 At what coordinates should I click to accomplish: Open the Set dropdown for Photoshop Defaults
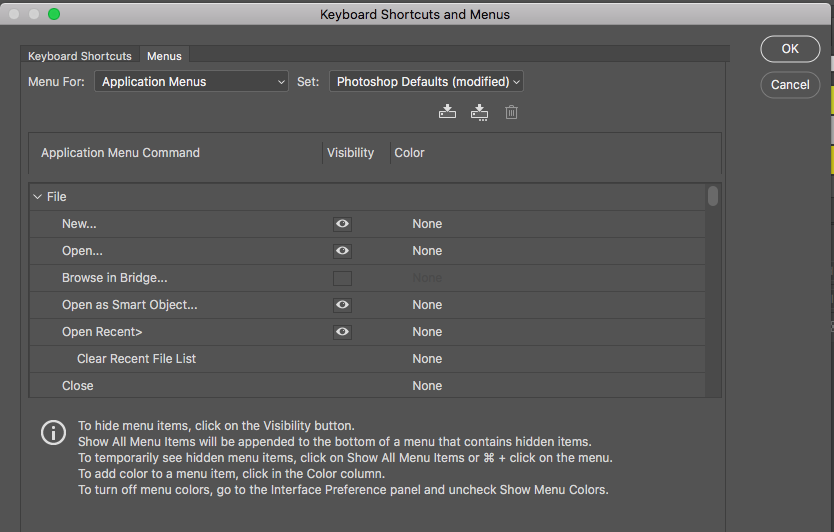coord(427,82)
